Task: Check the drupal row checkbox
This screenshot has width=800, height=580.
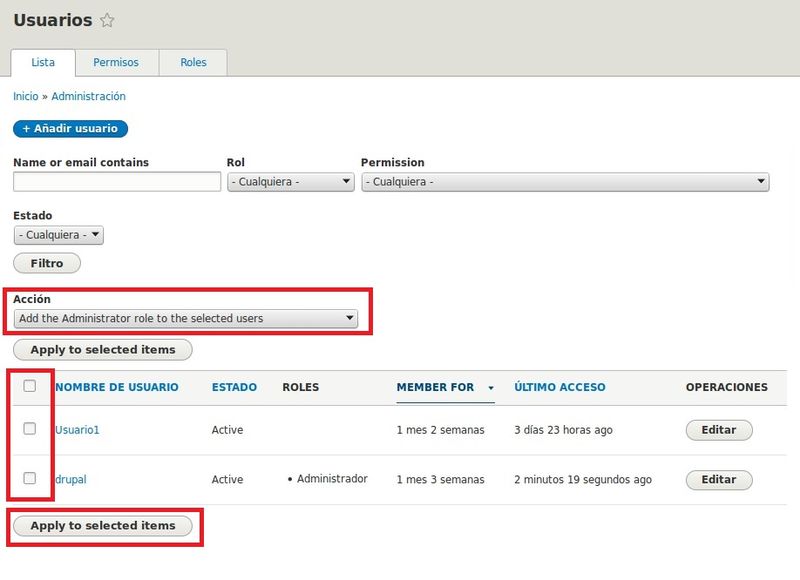Action: (x=30, y=478)
